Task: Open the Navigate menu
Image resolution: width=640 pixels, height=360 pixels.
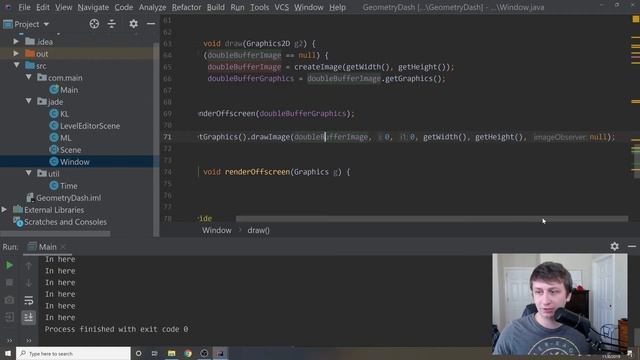Action: coord(93,7)
